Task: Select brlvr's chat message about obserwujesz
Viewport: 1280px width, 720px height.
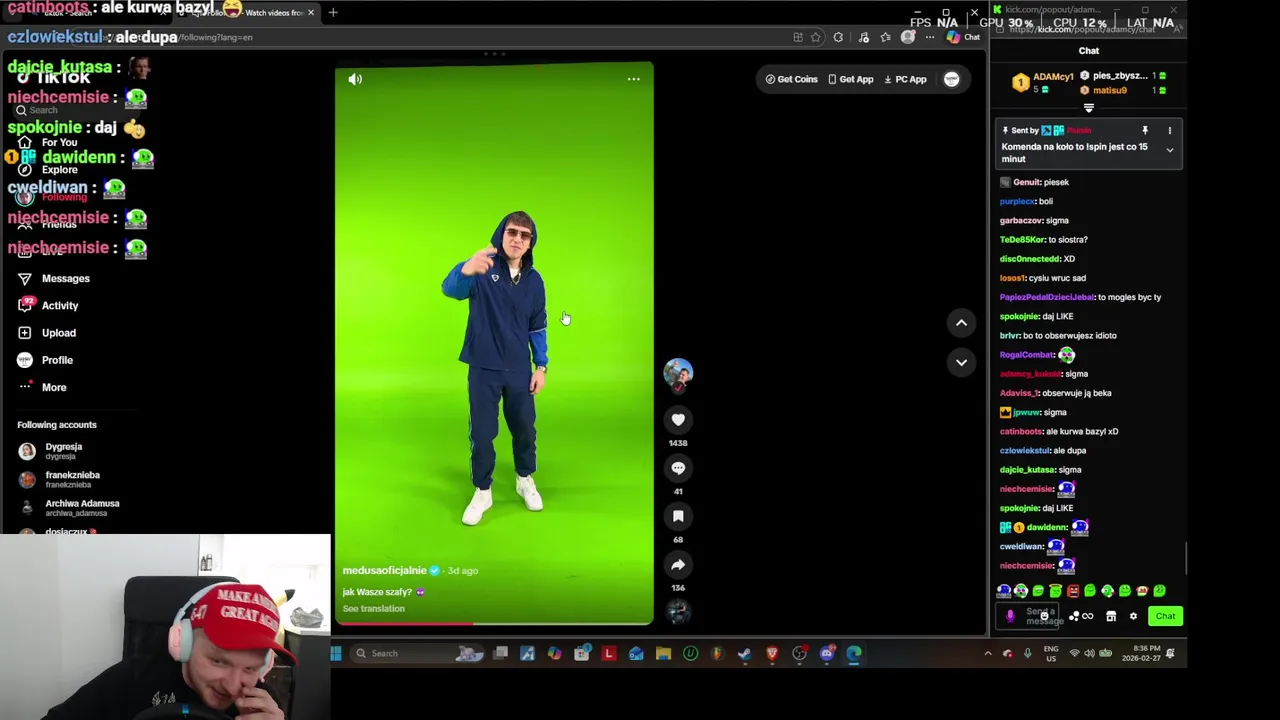Action: [x=1069, y=336]
